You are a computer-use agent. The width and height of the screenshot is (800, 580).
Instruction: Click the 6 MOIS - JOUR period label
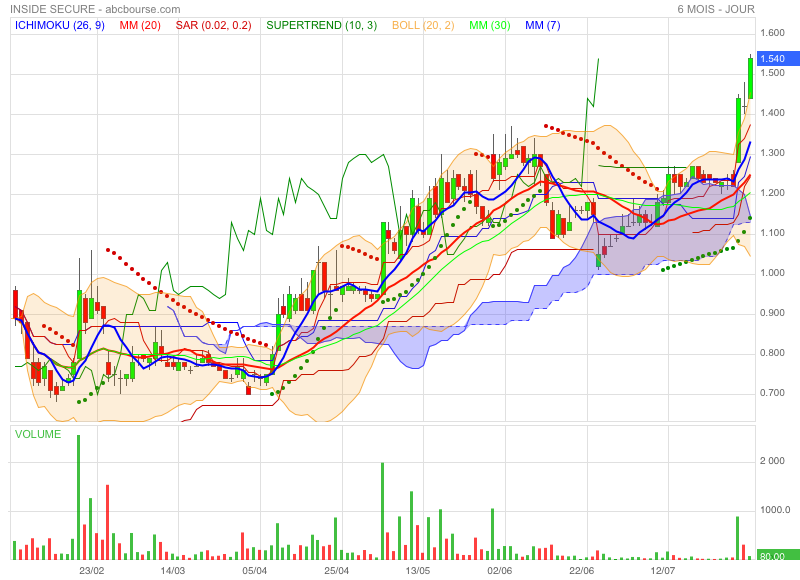coord(716,9)
